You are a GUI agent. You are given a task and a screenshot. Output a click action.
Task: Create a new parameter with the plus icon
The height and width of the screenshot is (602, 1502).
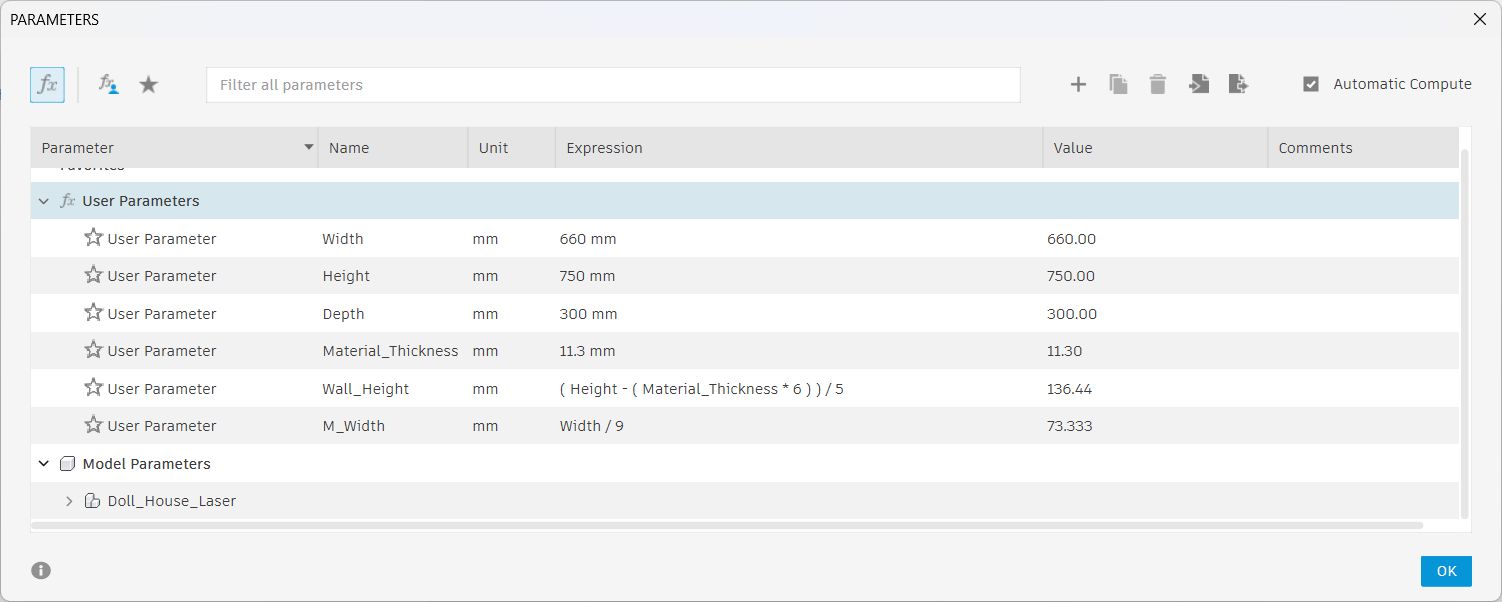coord(1078,84)
